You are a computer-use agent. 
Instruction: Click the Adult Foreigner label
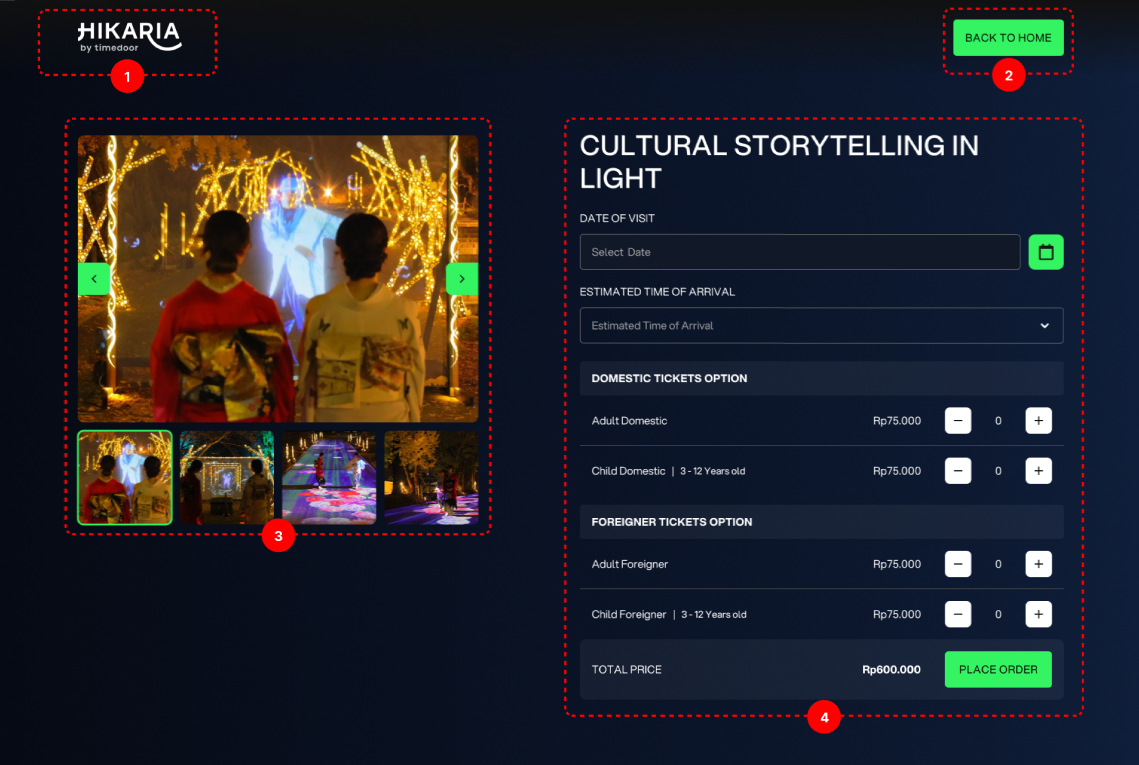tap(629, 564)
